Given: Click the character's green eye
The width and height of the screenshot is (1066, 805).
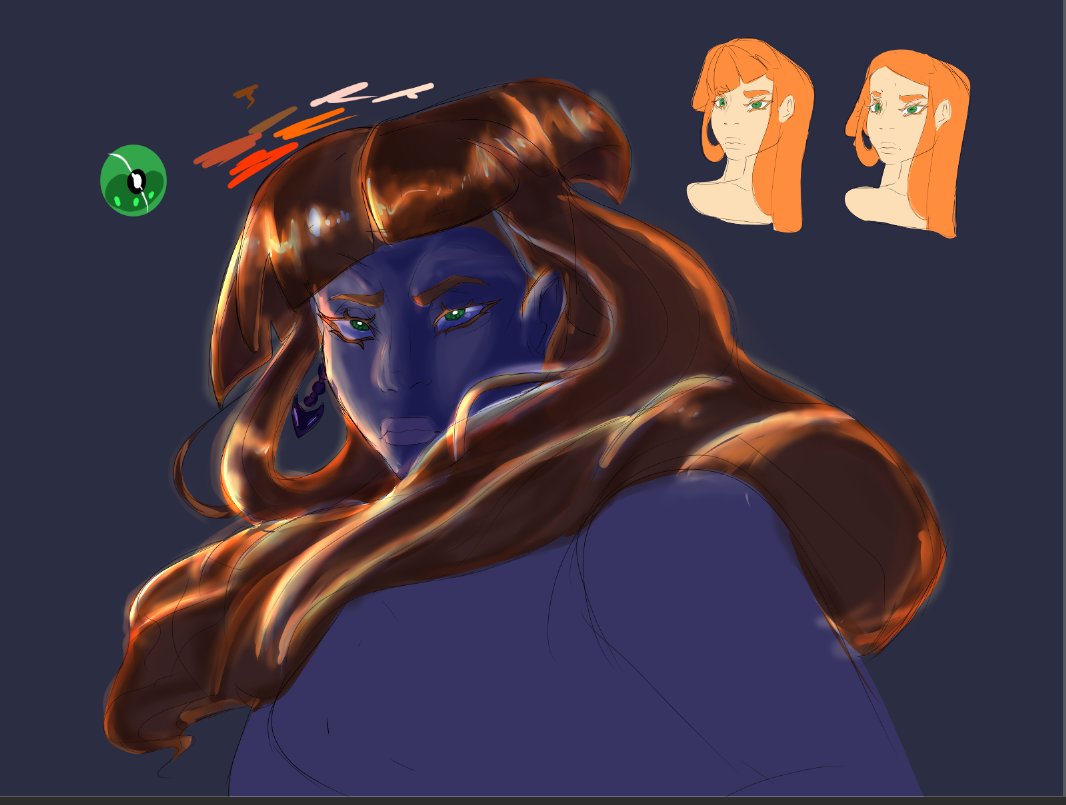Looking at the screenshot, I should (x=455, y=312).
